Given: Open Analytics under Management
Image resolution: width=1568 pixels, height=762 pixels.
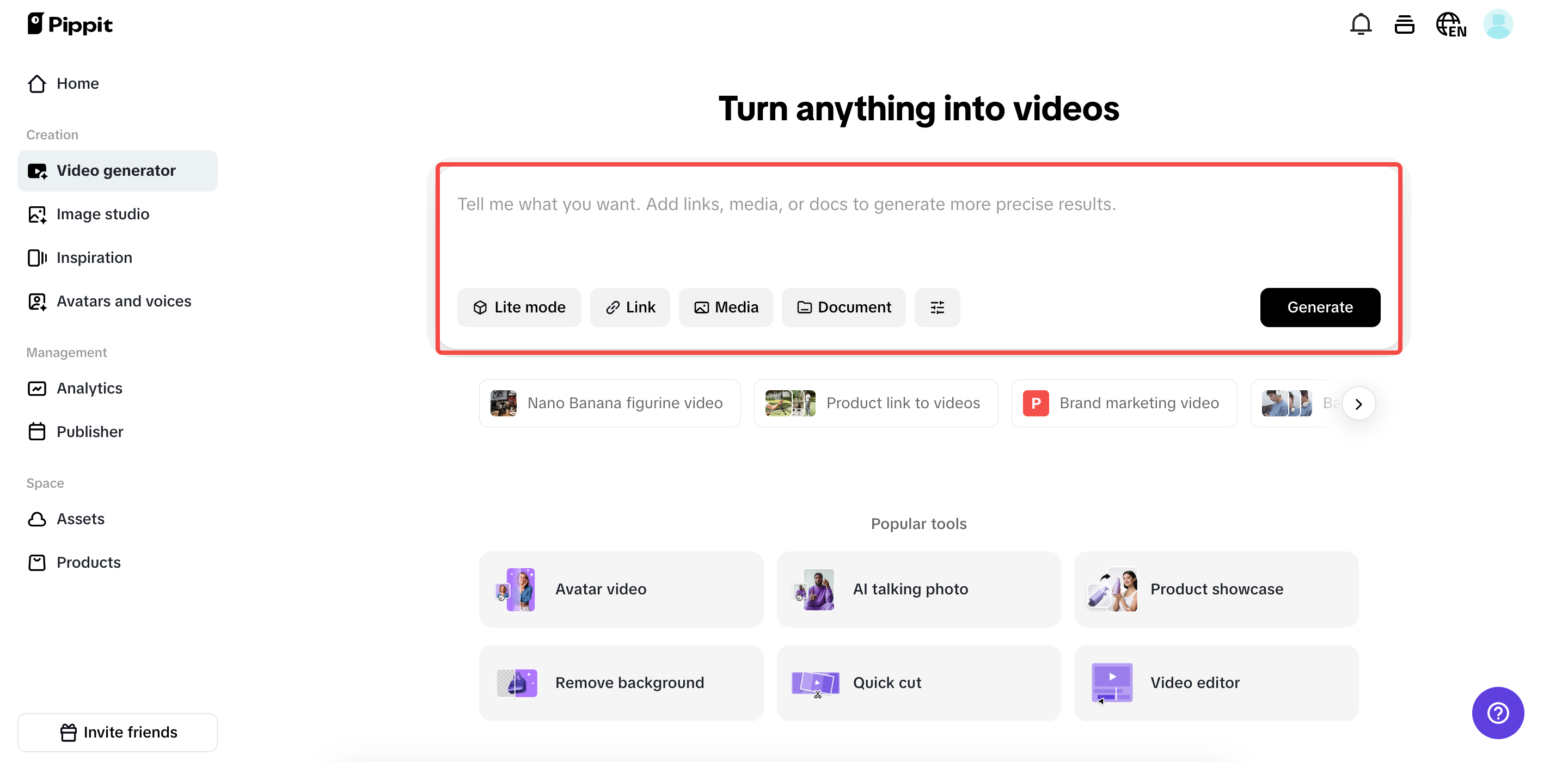Looking at the screenshot, I should [89, 388].
